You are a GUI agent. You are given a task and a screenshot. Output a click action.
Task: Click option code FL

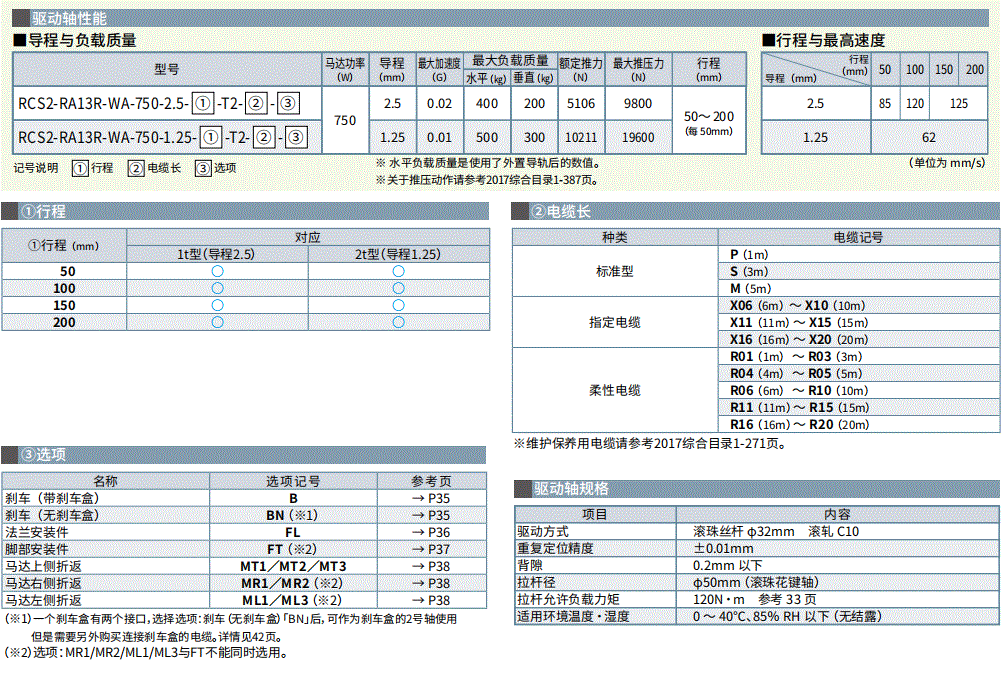tap(292, 532)
